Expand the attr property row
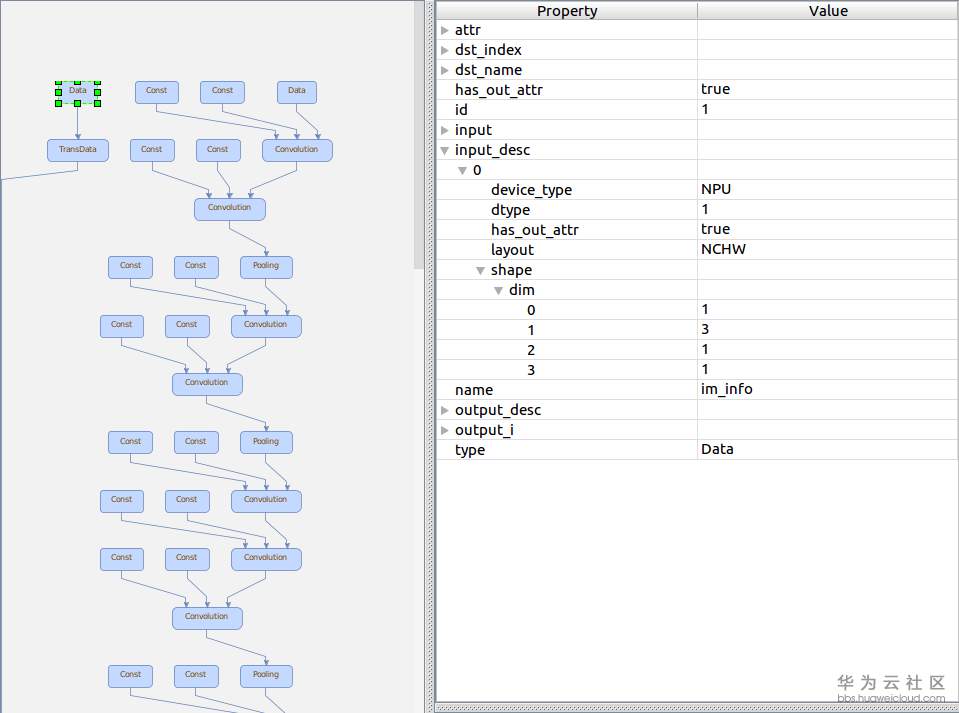The height and width of the screenshot is (713, 959). pos(445,30)
